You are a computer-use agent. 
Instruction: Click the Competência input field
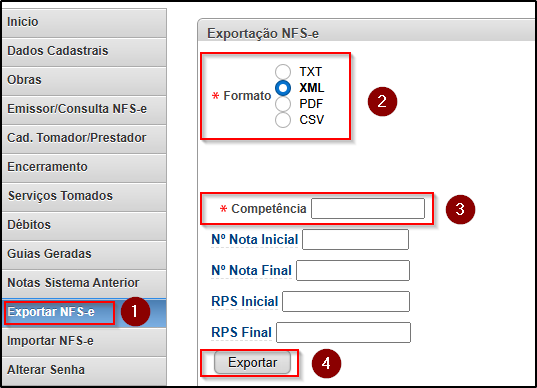pos(368,208)
